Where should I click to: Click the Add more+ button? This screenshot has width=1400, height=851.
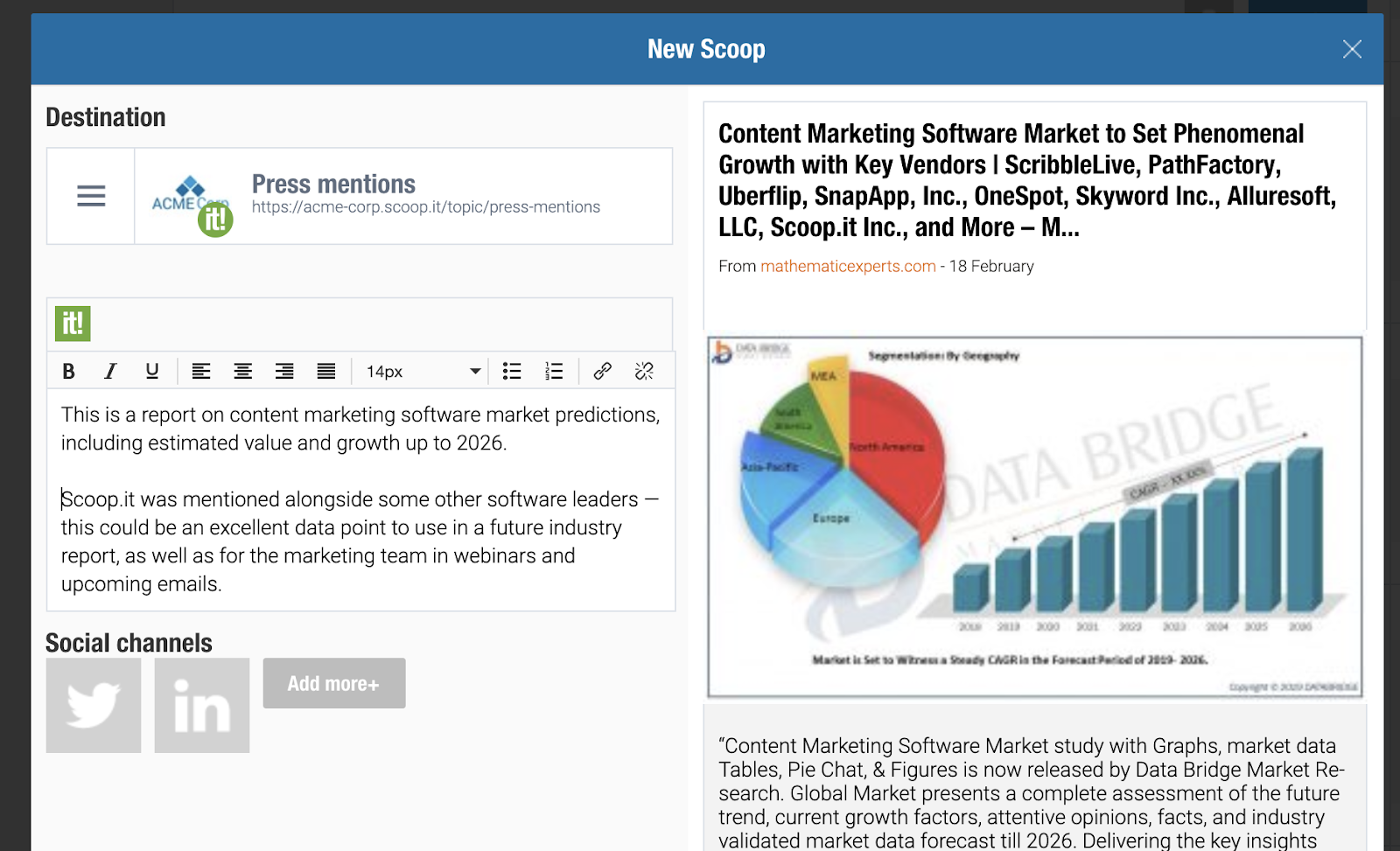(x=334, y=683)
